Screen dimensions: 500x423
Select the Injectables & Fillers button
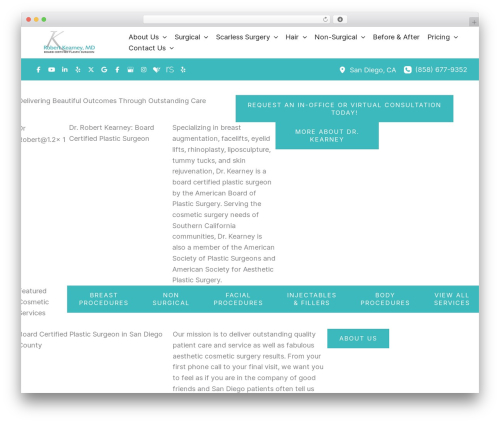pos(311,299)
